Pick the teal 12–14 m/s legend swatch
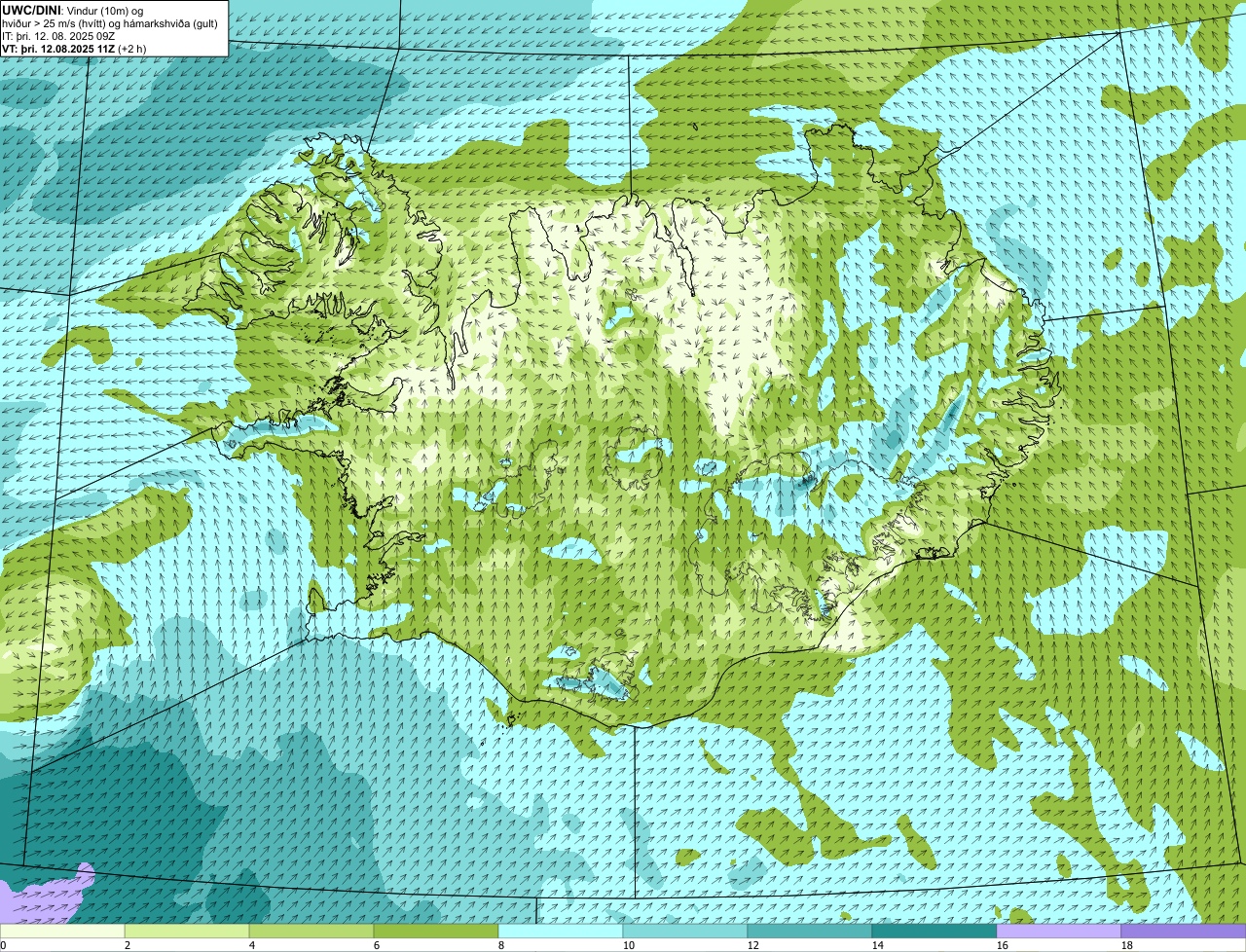Viewport: 1246px width, 952px height. (810, 932)
